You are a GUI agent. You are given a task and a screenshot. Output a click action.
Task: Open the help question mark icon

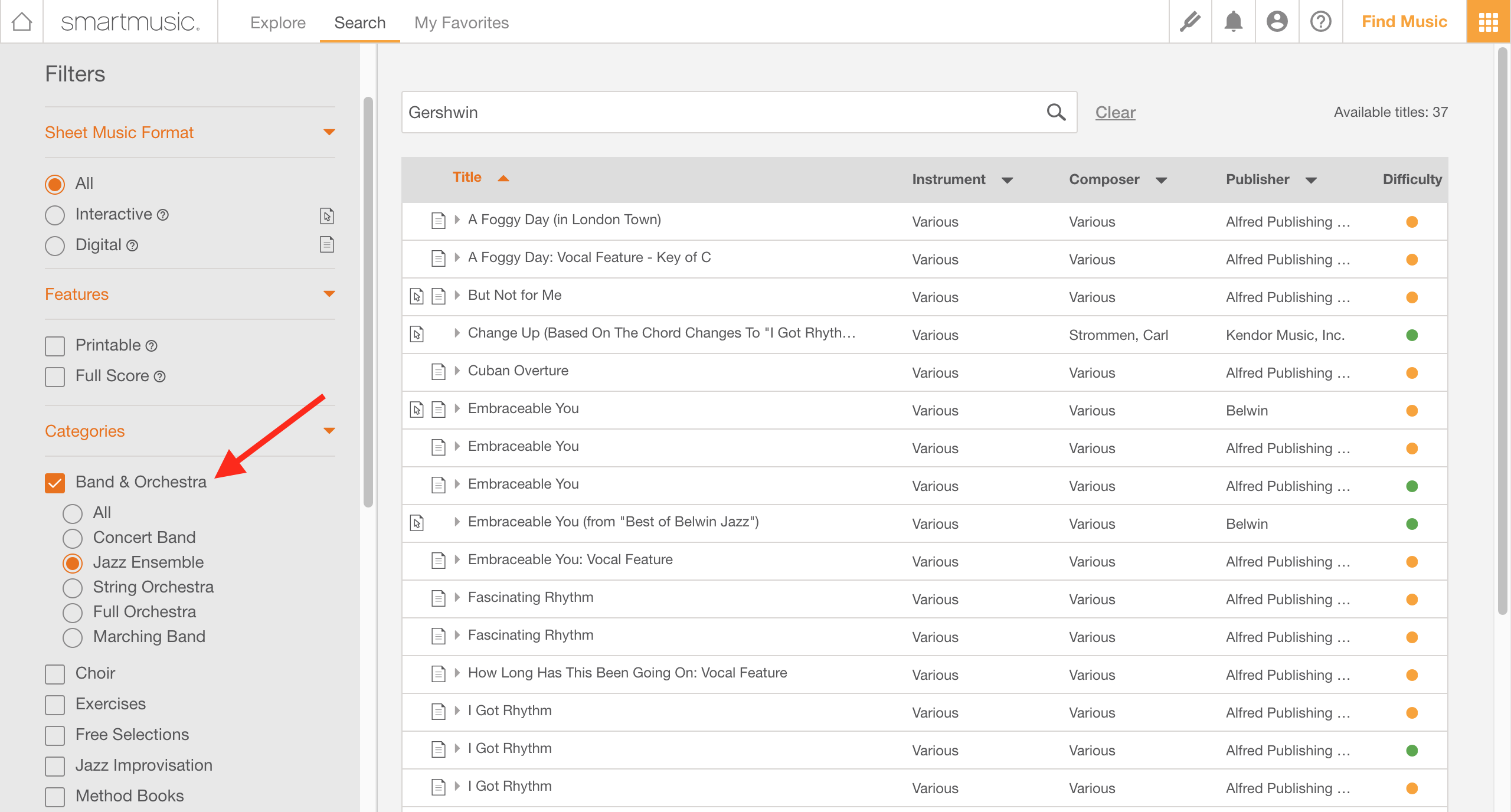[1320, 22]
